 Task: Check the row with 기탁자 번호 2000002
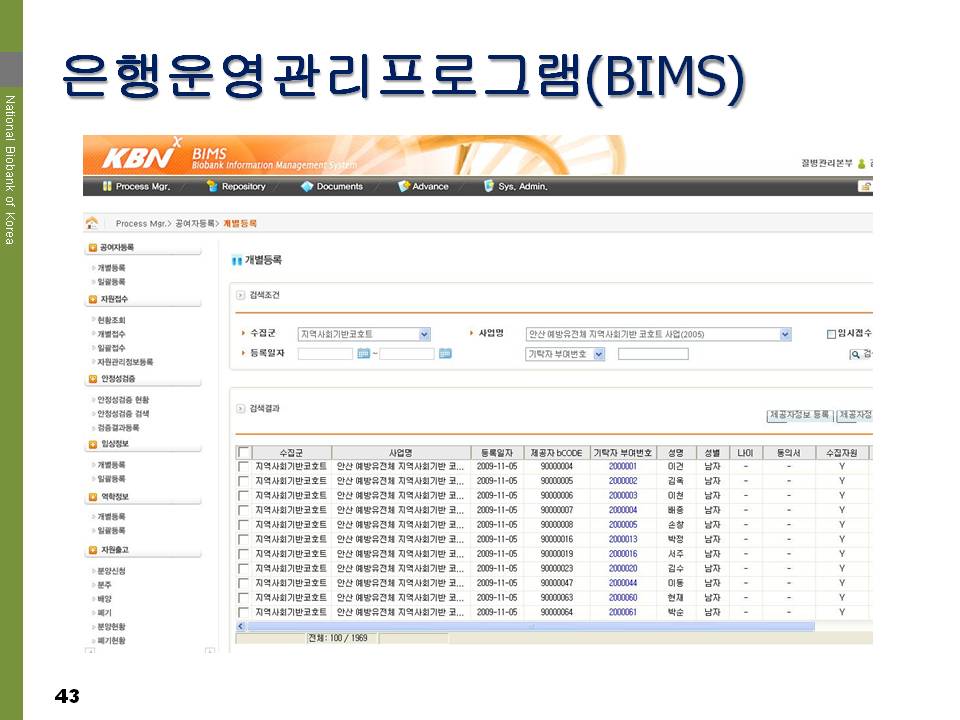[243, 481]
